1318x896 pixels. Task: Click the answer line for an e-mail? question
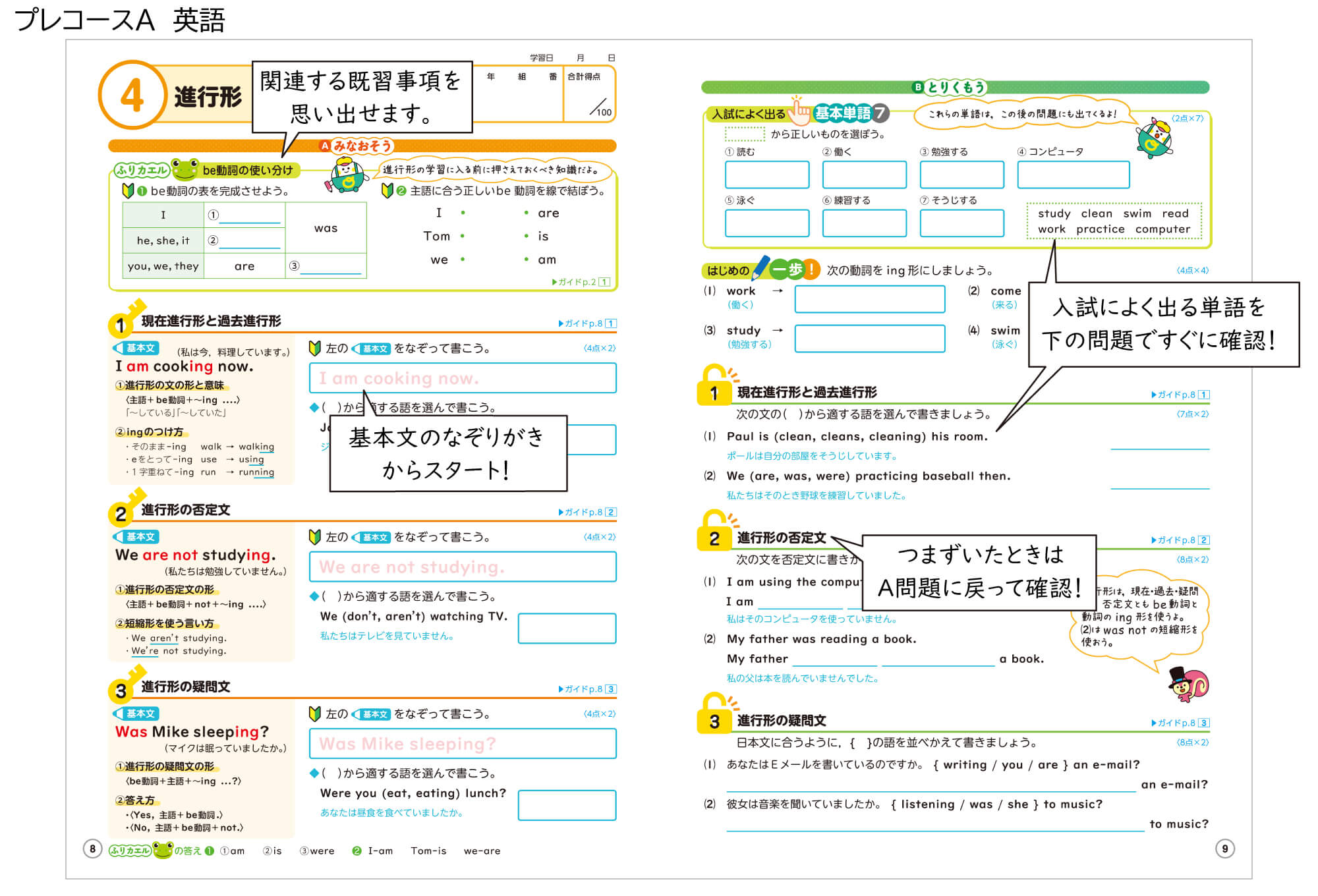pos(931,784)
